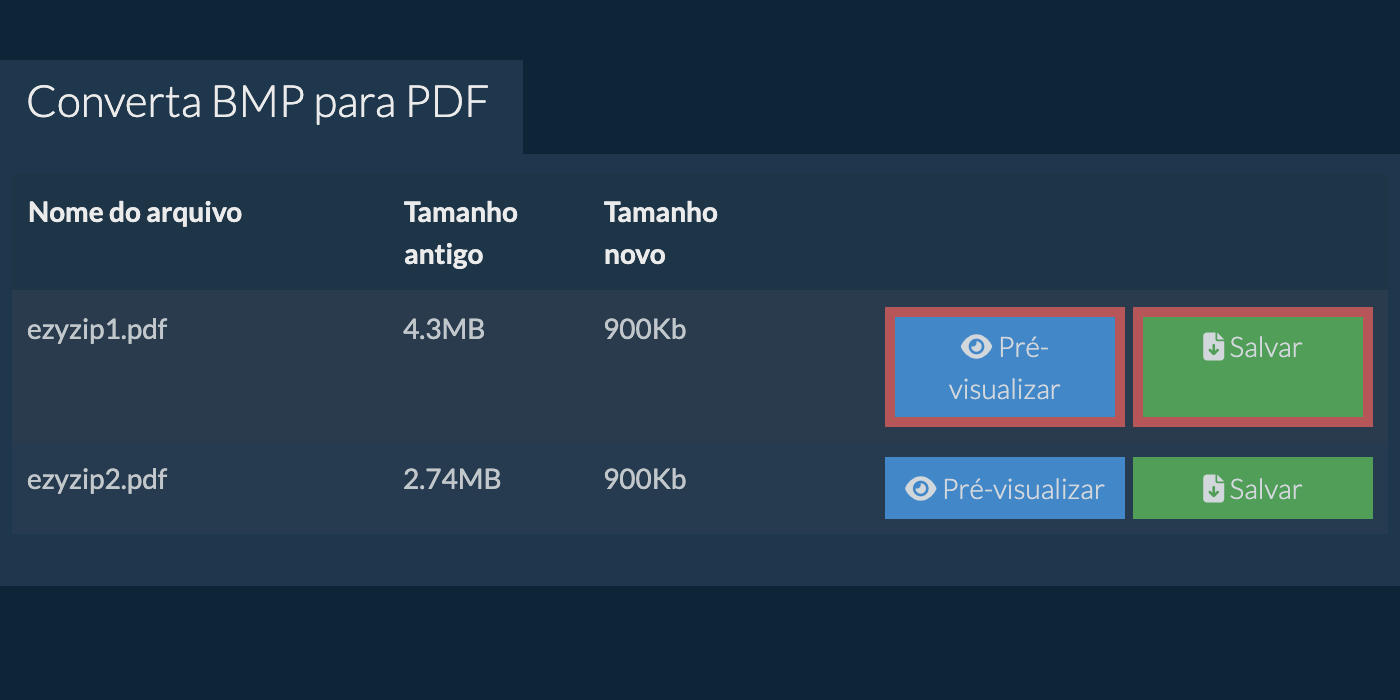This screenshot has height=700, width=1400.
Task: Save ezyzip1.pdf using its Salvar button
Action: 1252,367
